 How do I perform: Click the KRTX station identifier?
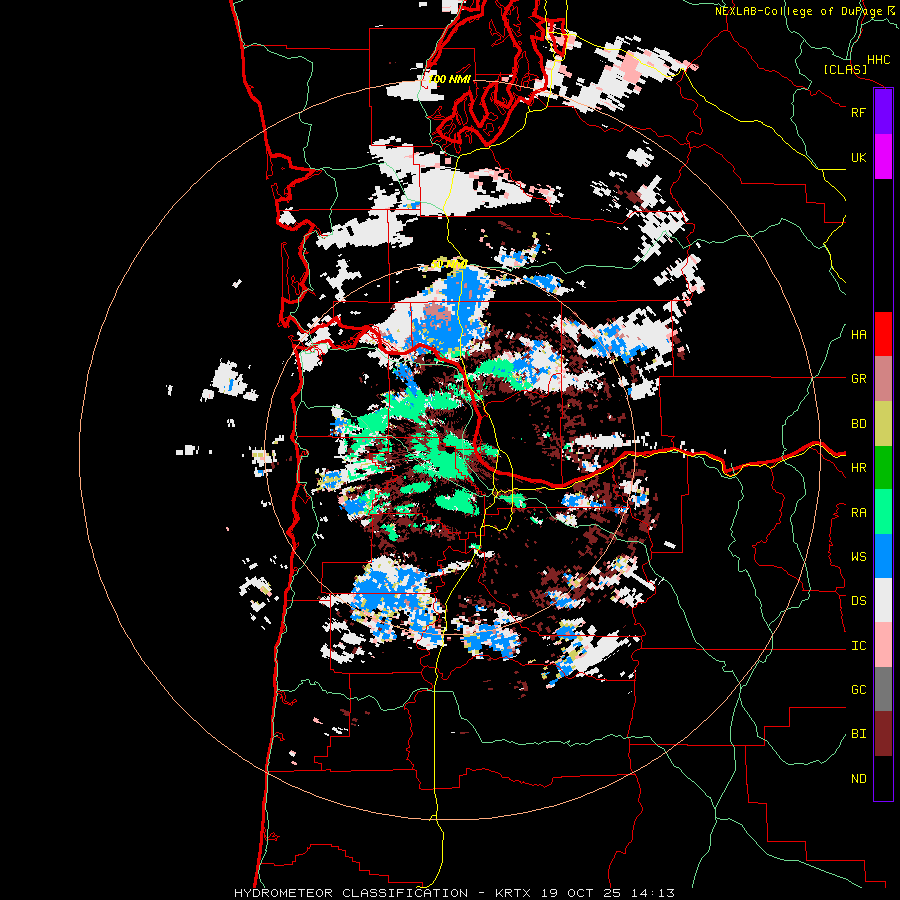[514, 893]
